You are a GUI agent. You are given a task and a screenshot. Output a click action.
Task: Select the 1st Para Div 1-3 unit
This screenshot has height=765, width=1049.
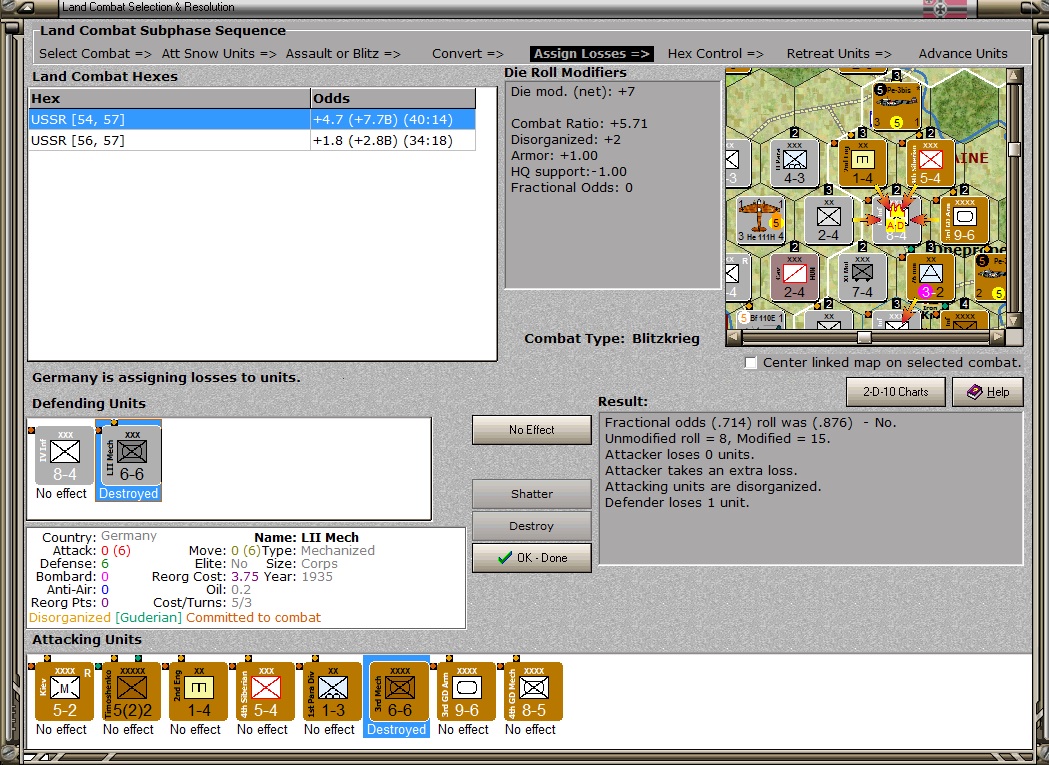click(x=332, y=691)
